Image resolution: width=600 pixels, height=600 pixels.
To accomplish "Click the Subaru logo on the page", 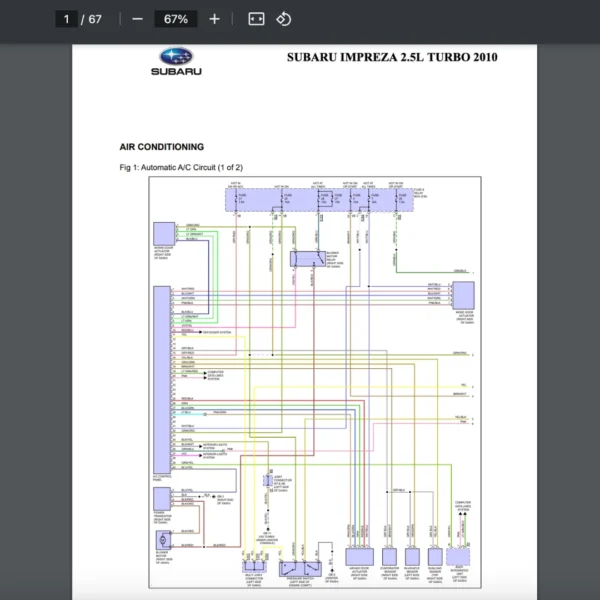I will point(176,63).
